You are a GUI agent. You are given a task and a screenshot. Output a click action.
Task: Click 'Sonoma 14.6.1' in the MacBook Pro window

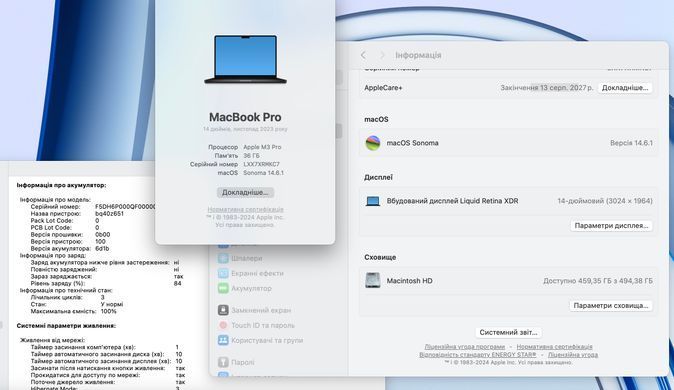263,173
